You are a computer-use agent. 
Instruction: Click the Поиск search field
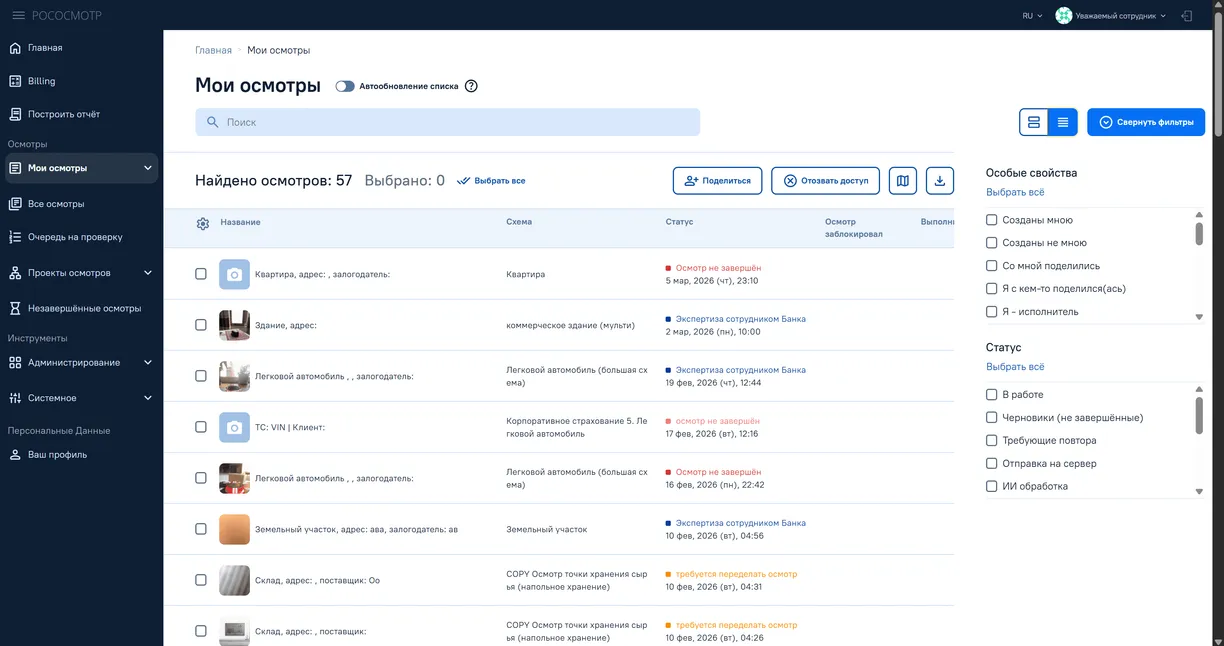pos(447,122)
